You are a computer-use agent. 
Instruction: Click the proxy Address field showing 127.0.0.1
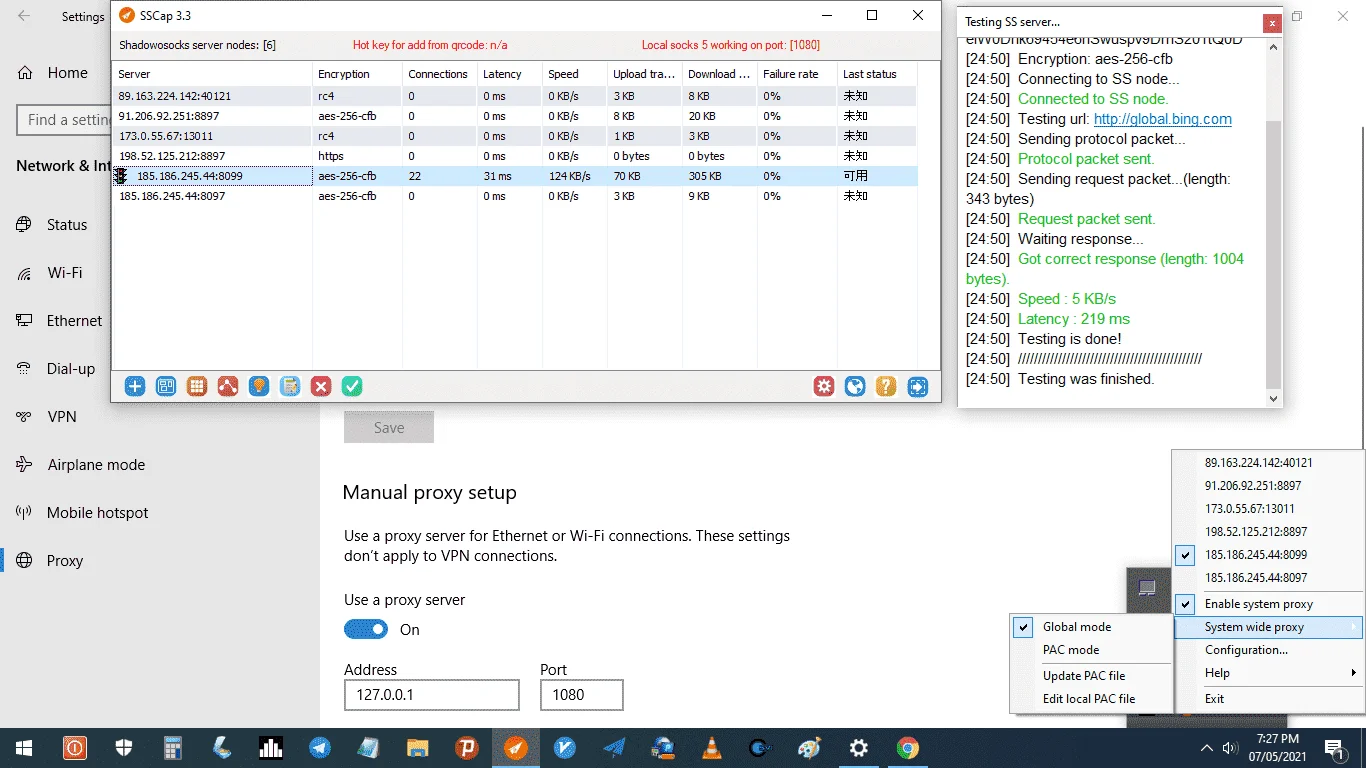pos(432,695)
